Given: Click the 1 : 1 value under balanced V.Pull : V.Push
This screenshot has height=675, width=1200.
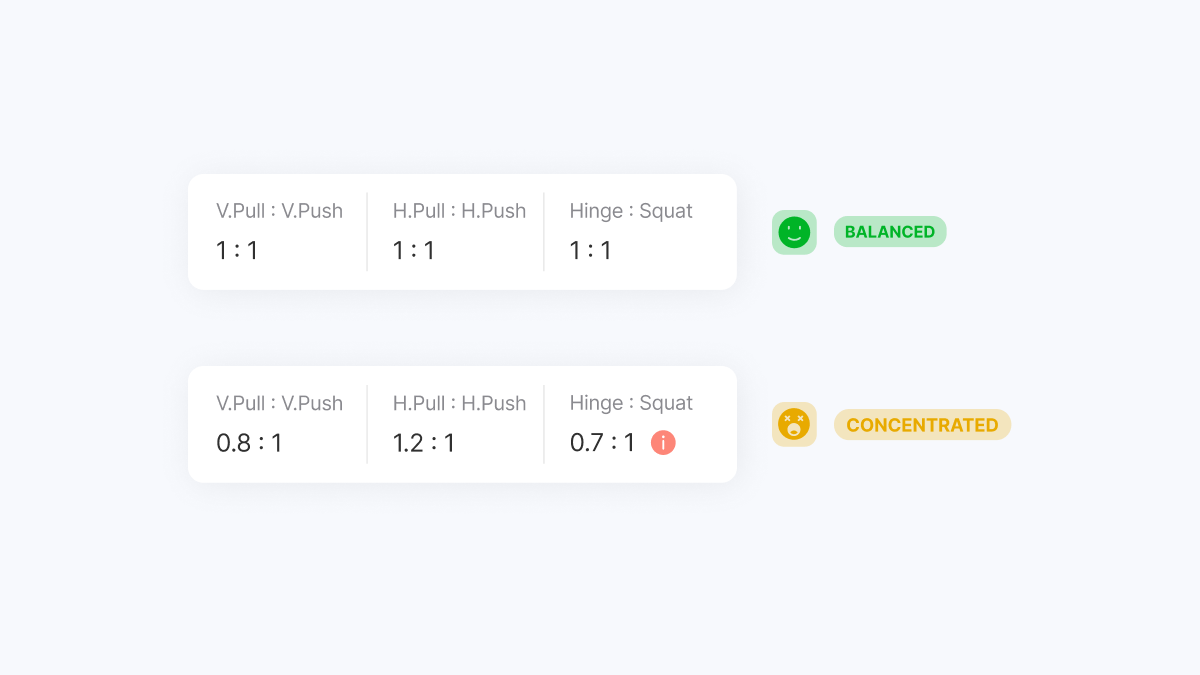Looking at the screenshot, I should pos(237,250).
